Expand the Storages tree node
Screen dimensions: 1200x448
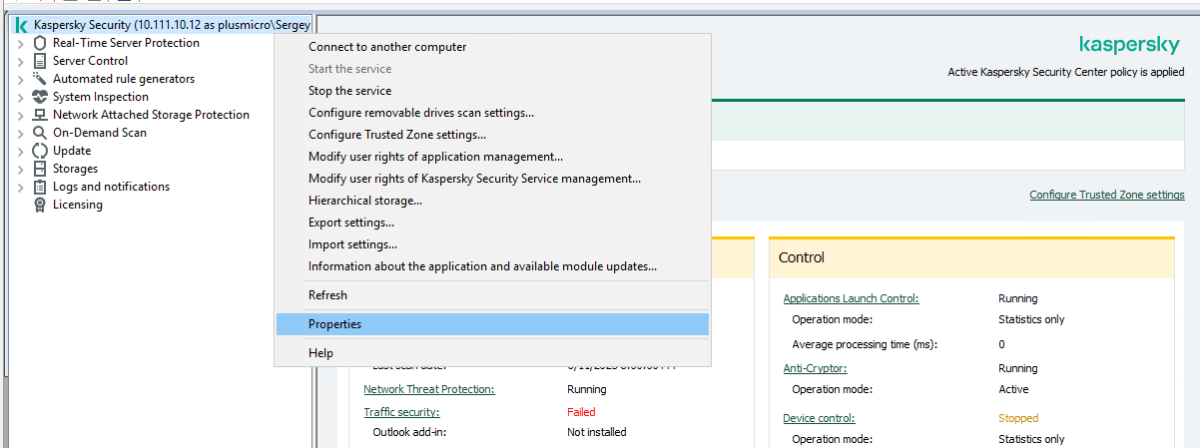click(x=20, y=169)
